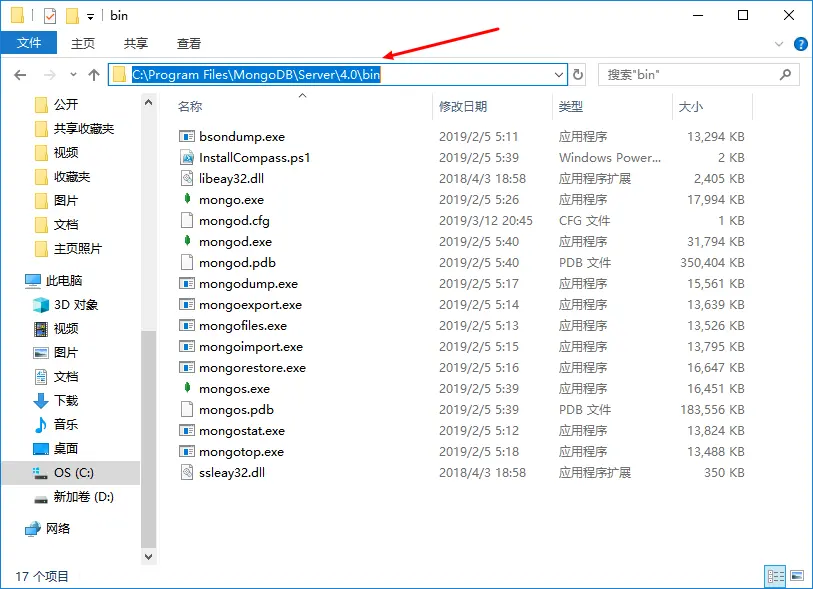The height and width of the screenshot is (589, 813).
Task: Click the mongo.exe green leaf icon
Action: [x=187, y=199]
